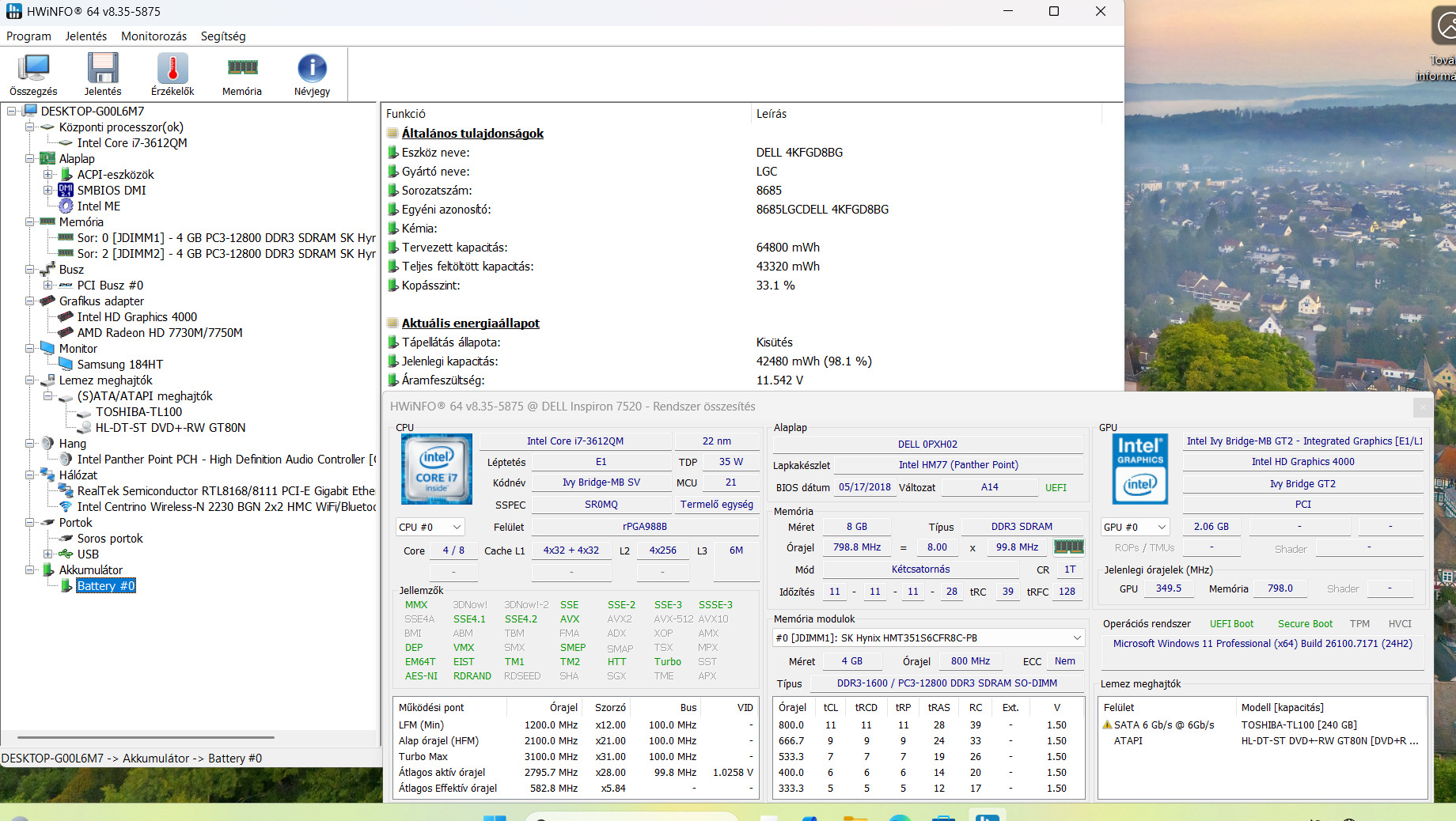Close the Rendszer összesítés summary window

(1423, 407)
